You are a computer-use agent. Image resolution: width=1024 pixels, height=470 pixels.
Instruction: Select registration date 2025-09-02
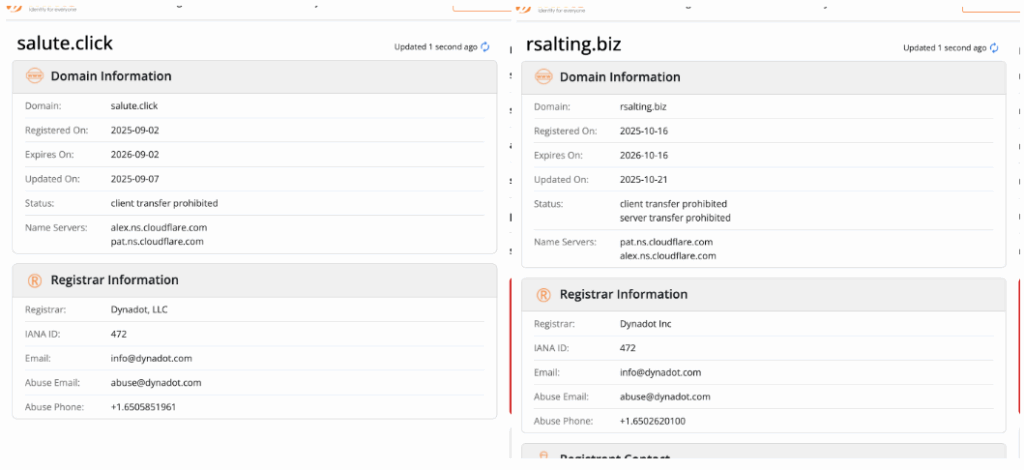(x=135, y=130)
